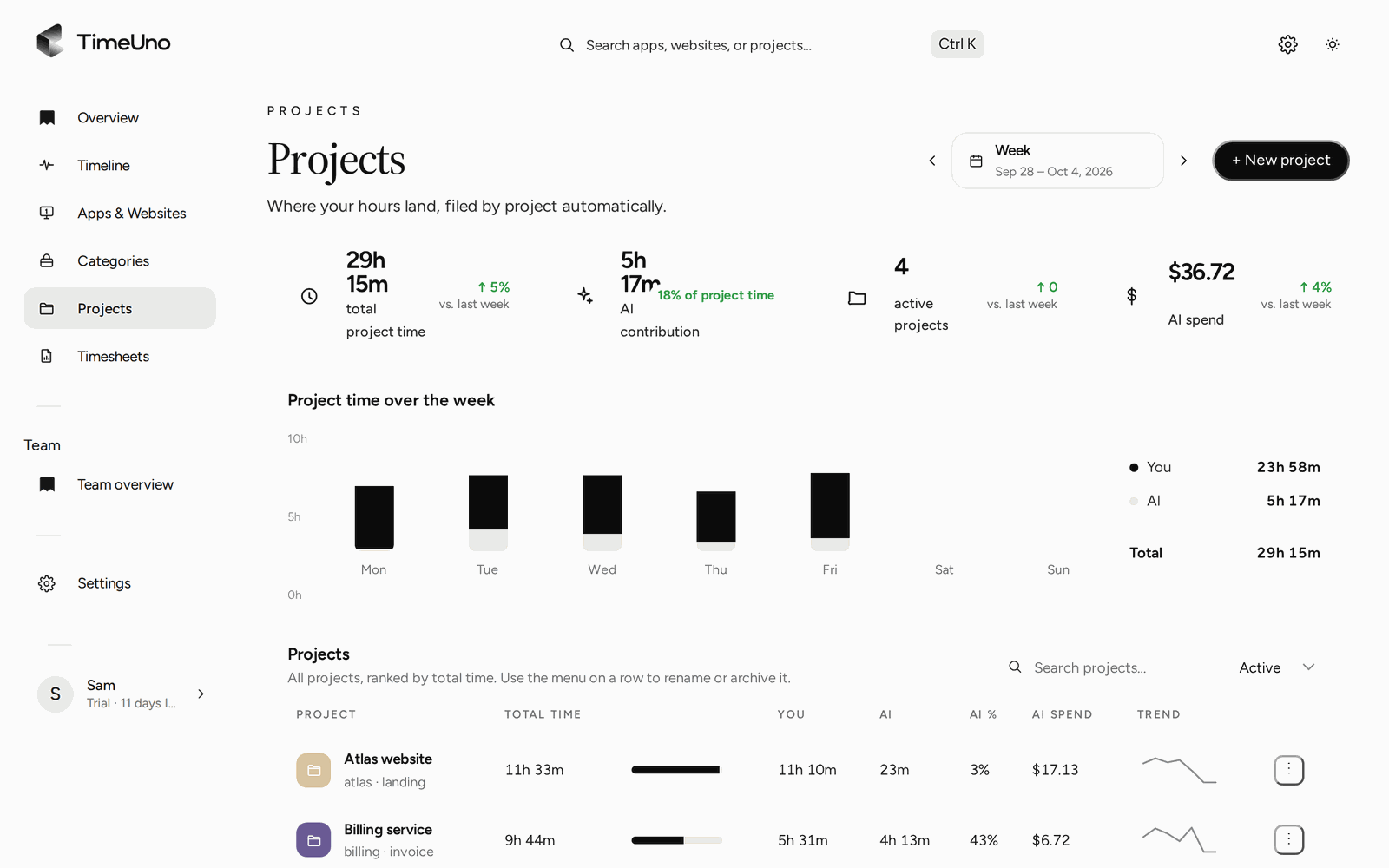Click the + New project button
Viewport: 1389px width, 868px height.
pyautogui.click(x=1280, y=161)
